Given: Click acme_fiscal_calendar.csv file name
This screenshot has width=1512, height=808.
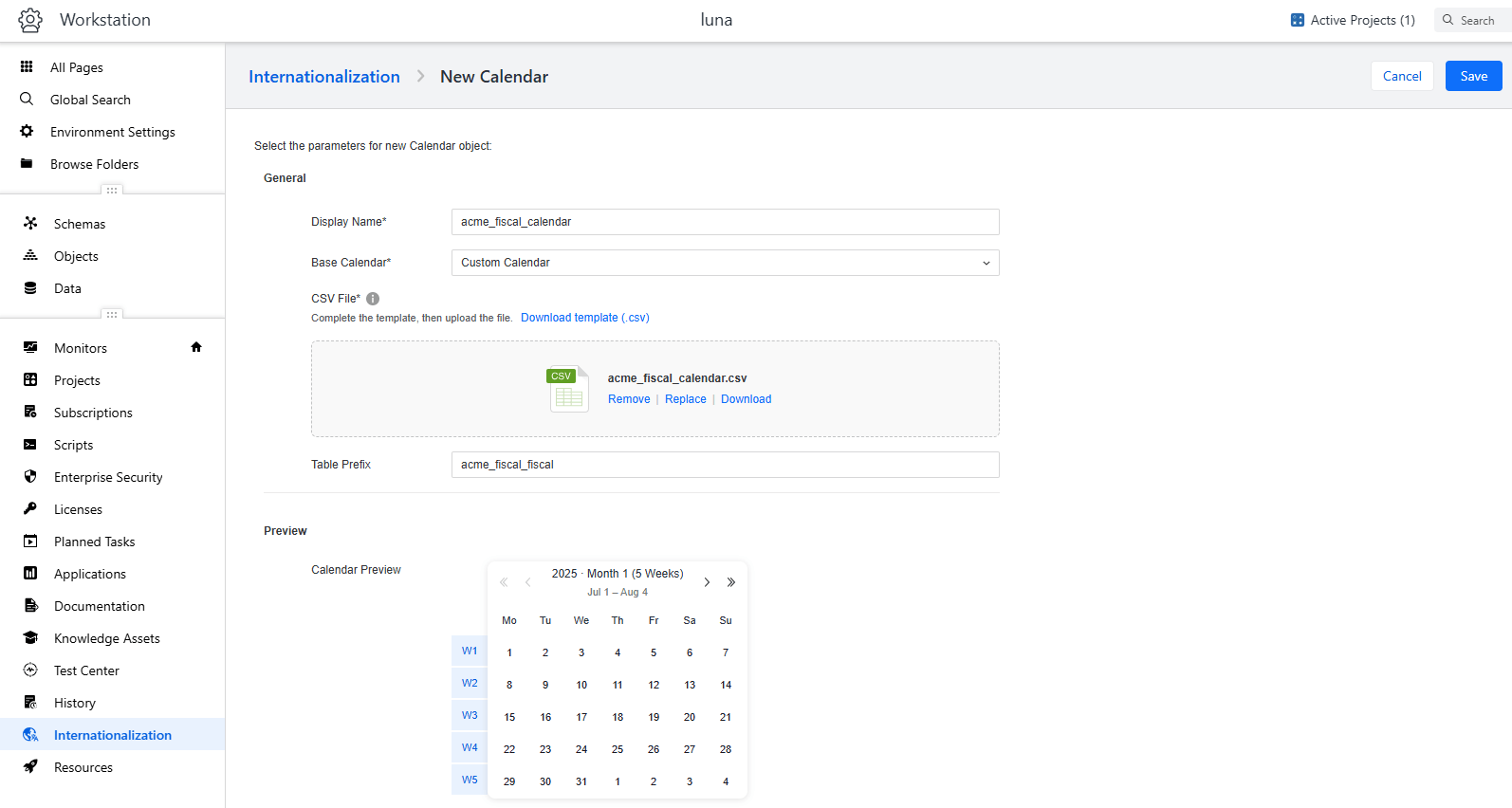Looking at the screenshot, I should [677, 378].
